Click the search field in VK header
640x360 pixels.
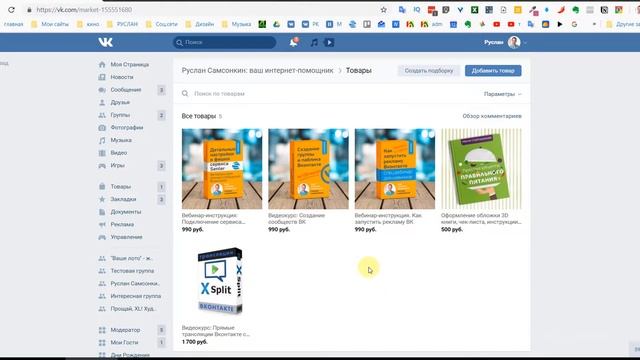(x=224, y=42)
